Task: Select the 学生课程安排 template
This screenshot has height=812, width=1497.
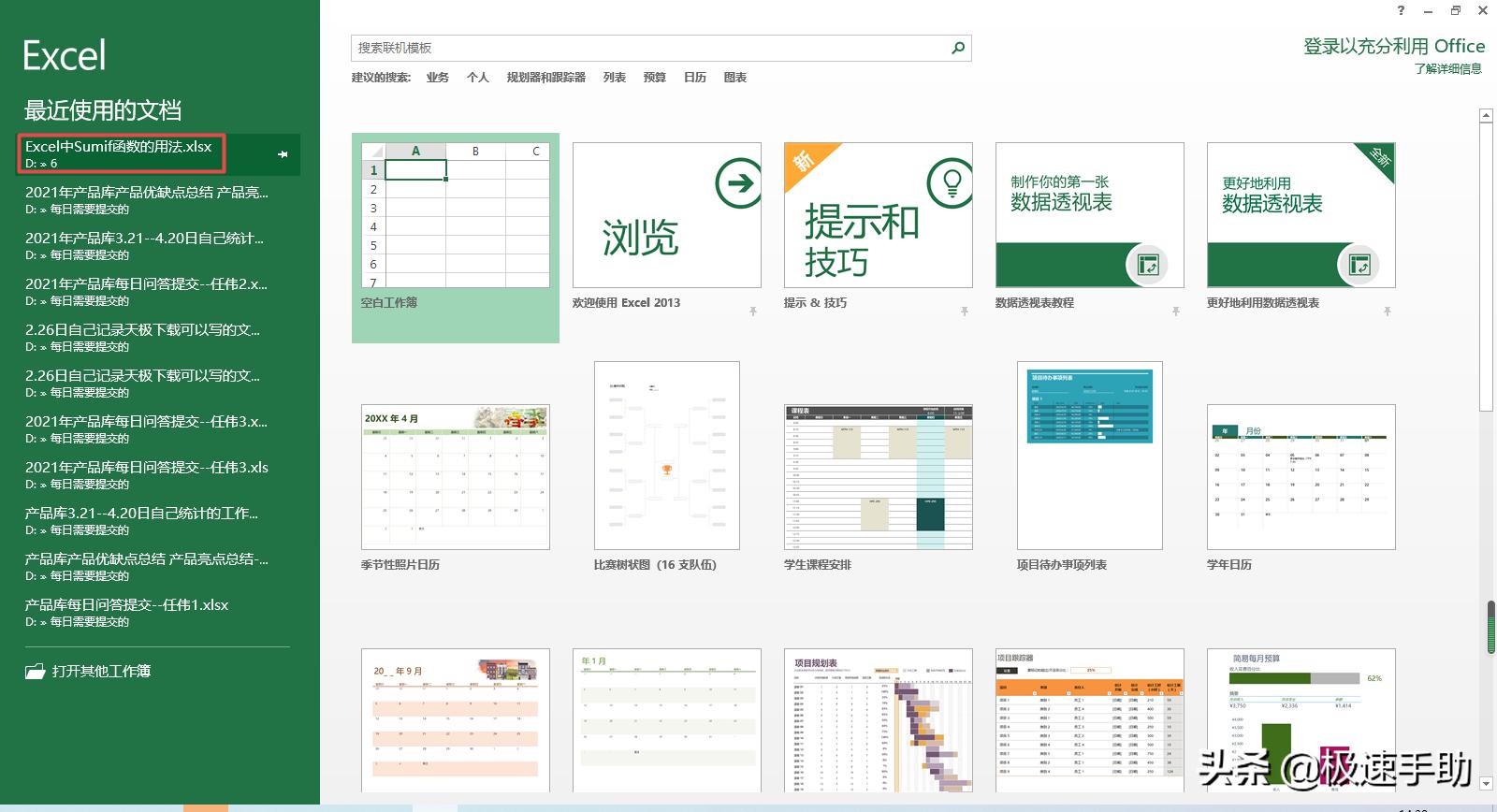Action: coord(879,477)
